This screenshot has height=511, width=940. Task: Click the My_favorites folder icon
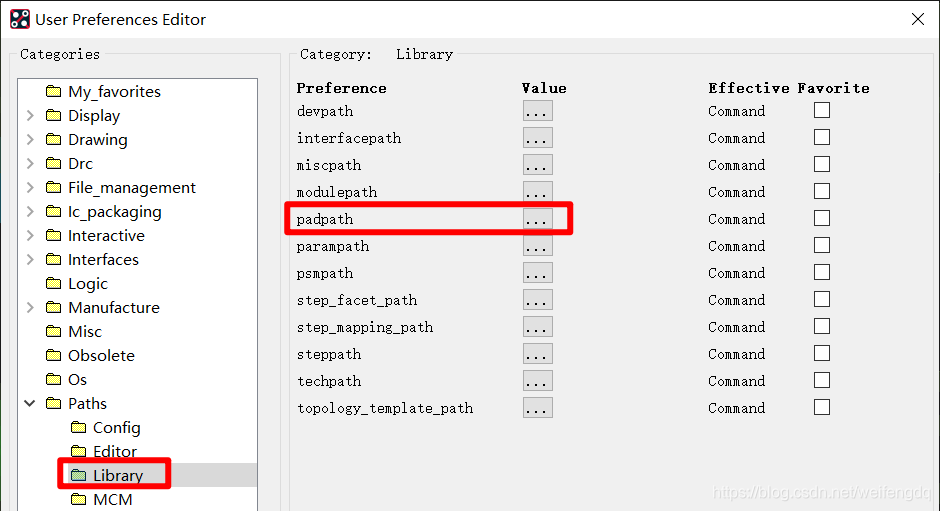tap(53, 91)
